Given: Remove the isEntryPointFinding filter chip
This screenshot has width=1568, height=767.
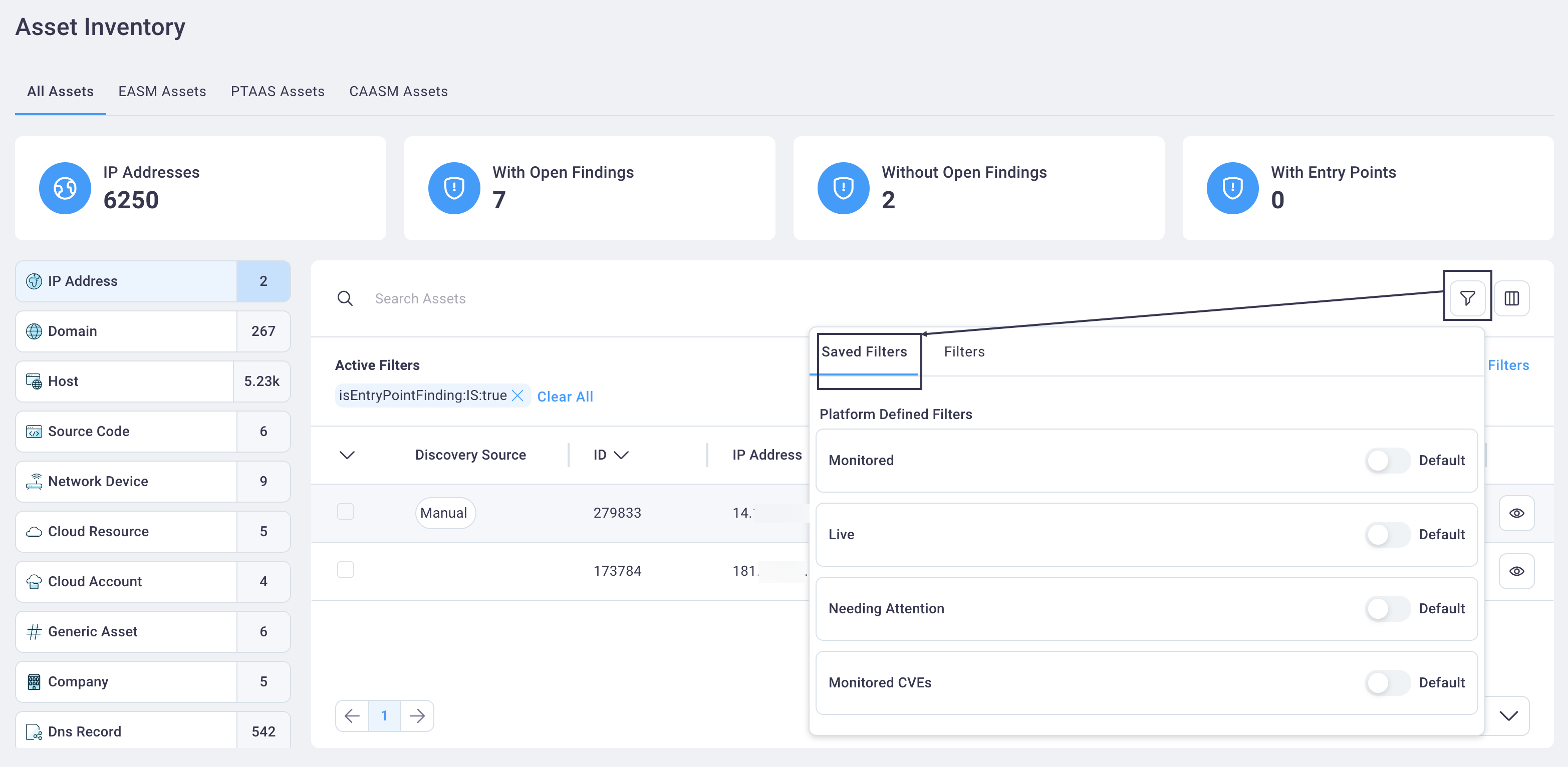Looking at the screenshot, I should (518, 396).
